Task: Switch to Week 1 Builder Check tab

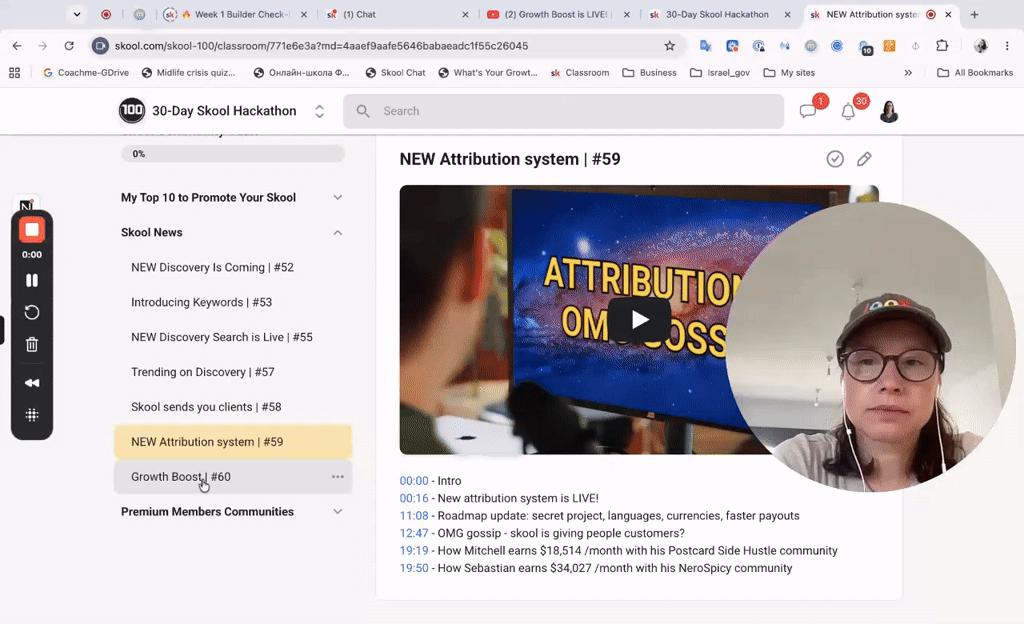Action: click(x=235, y=14)
